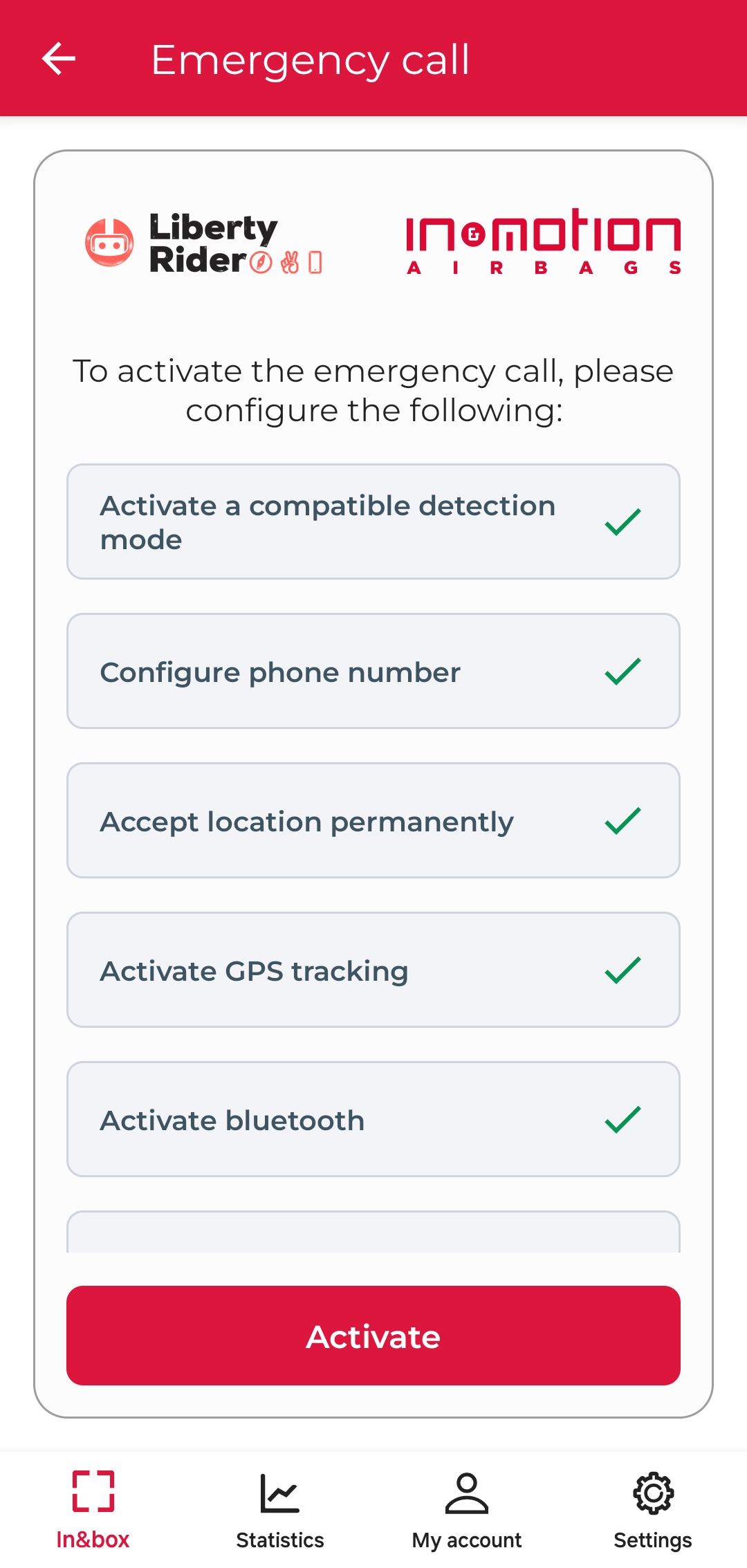Viewport: 747px width, 1568px height.
Task: Tap the phone icon beside Liberty Rider
Action: click(315, 263)
